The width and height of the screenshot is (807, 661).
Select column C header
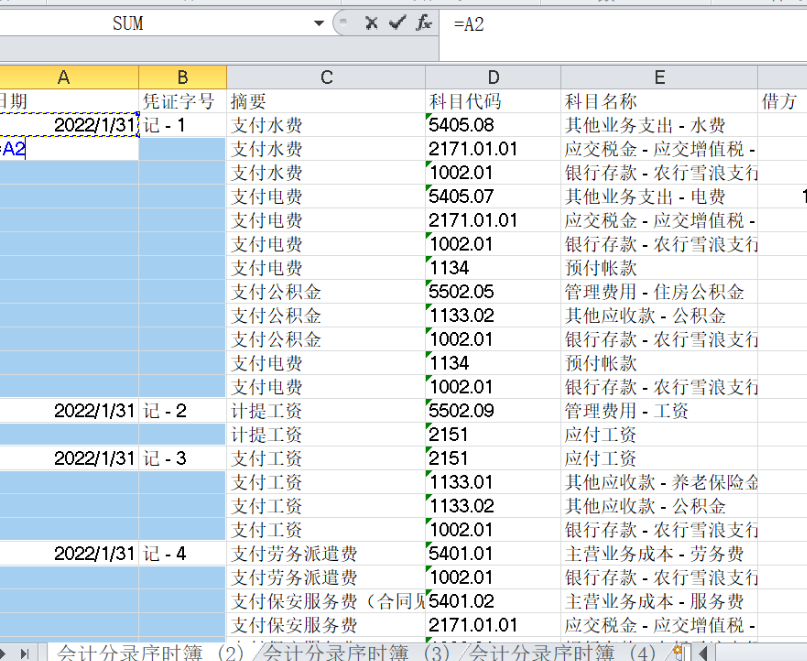tap(326, 77)
